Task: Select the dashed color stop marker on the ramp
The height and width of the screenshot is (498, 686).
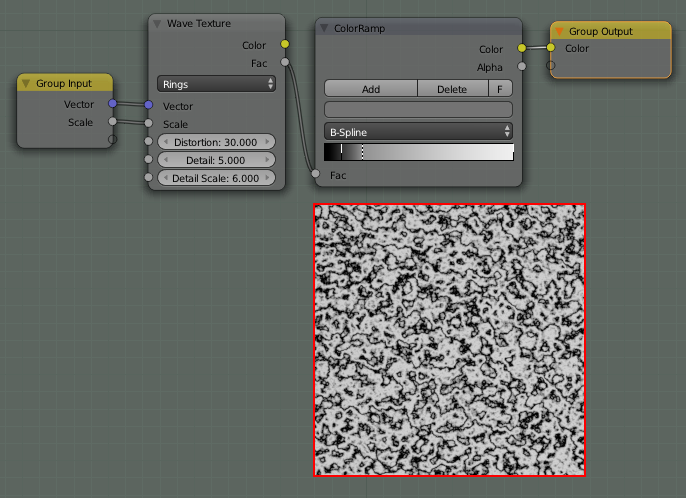Action: [x=362, y=152]
